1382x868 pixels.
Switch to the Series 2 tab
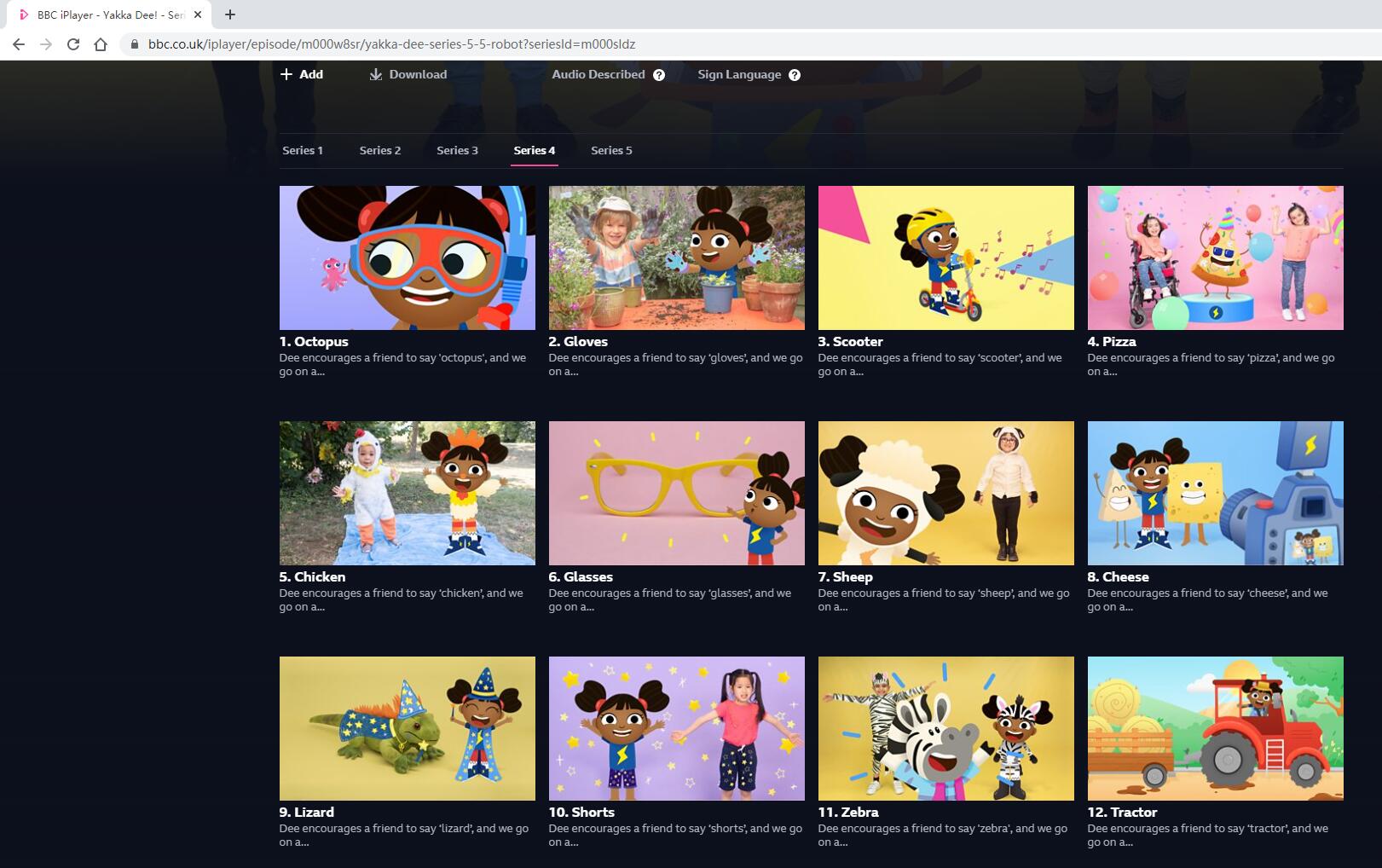coord(380,150)
